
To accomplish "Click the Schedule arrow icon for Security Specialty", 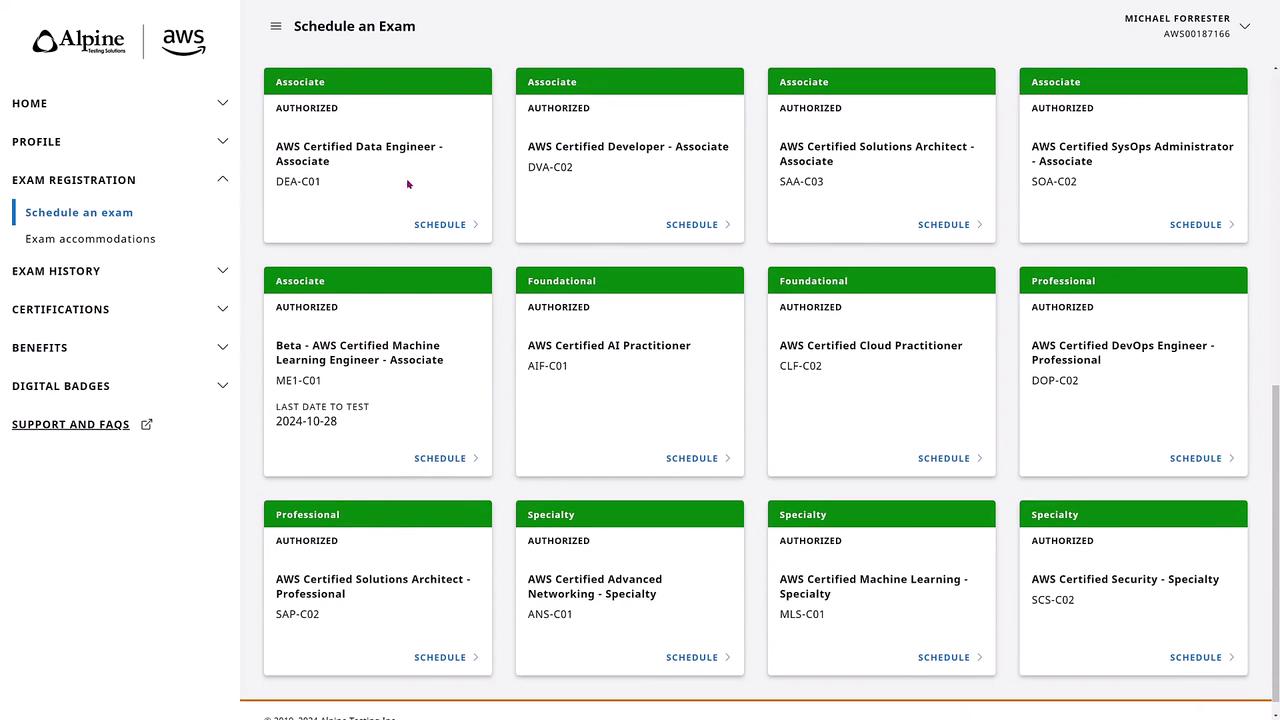I will (1232, 658).
